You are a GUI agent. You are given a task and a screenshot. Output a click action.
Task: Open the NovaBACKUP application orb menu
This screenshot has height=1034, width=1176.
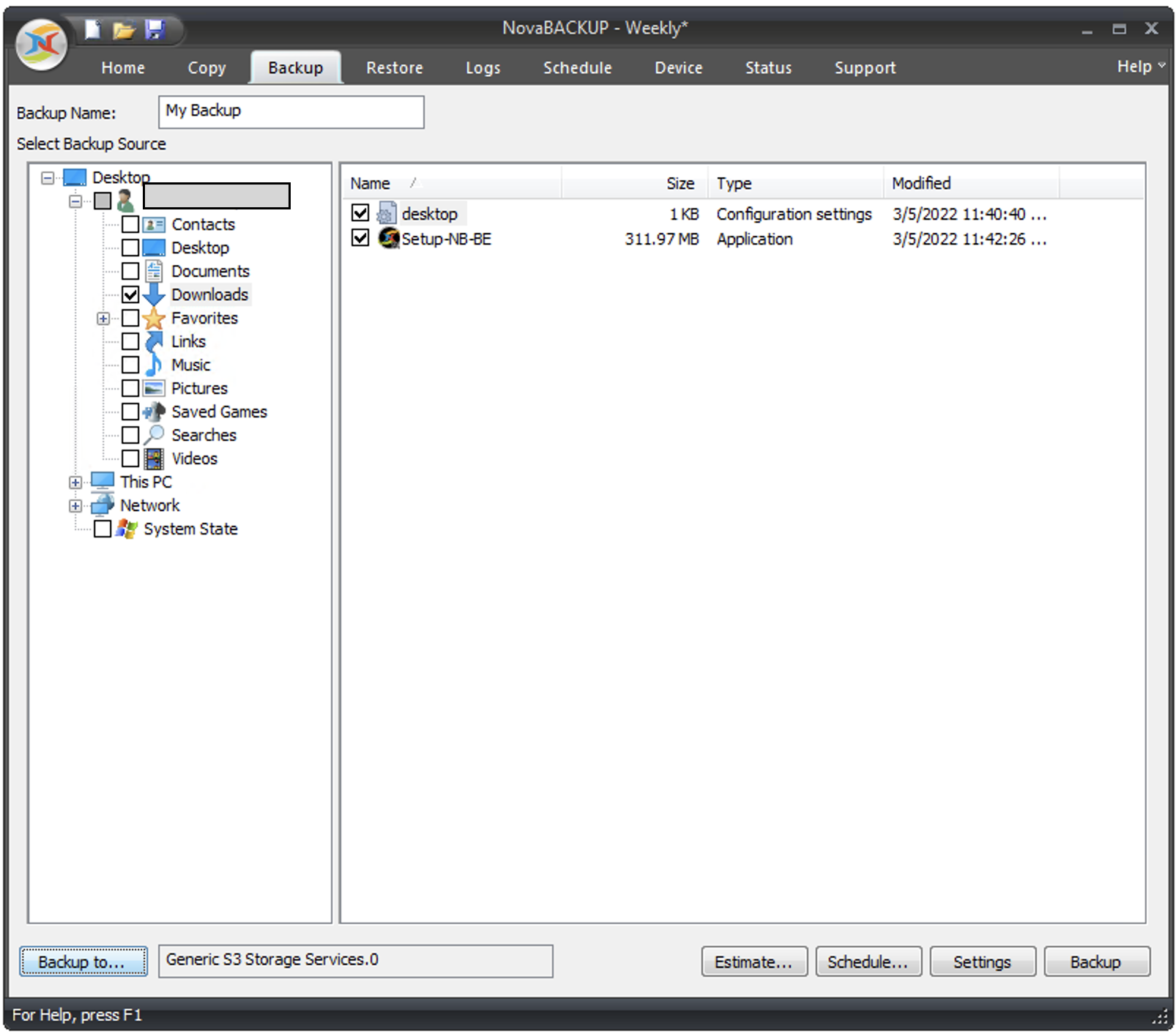[42, 44]
